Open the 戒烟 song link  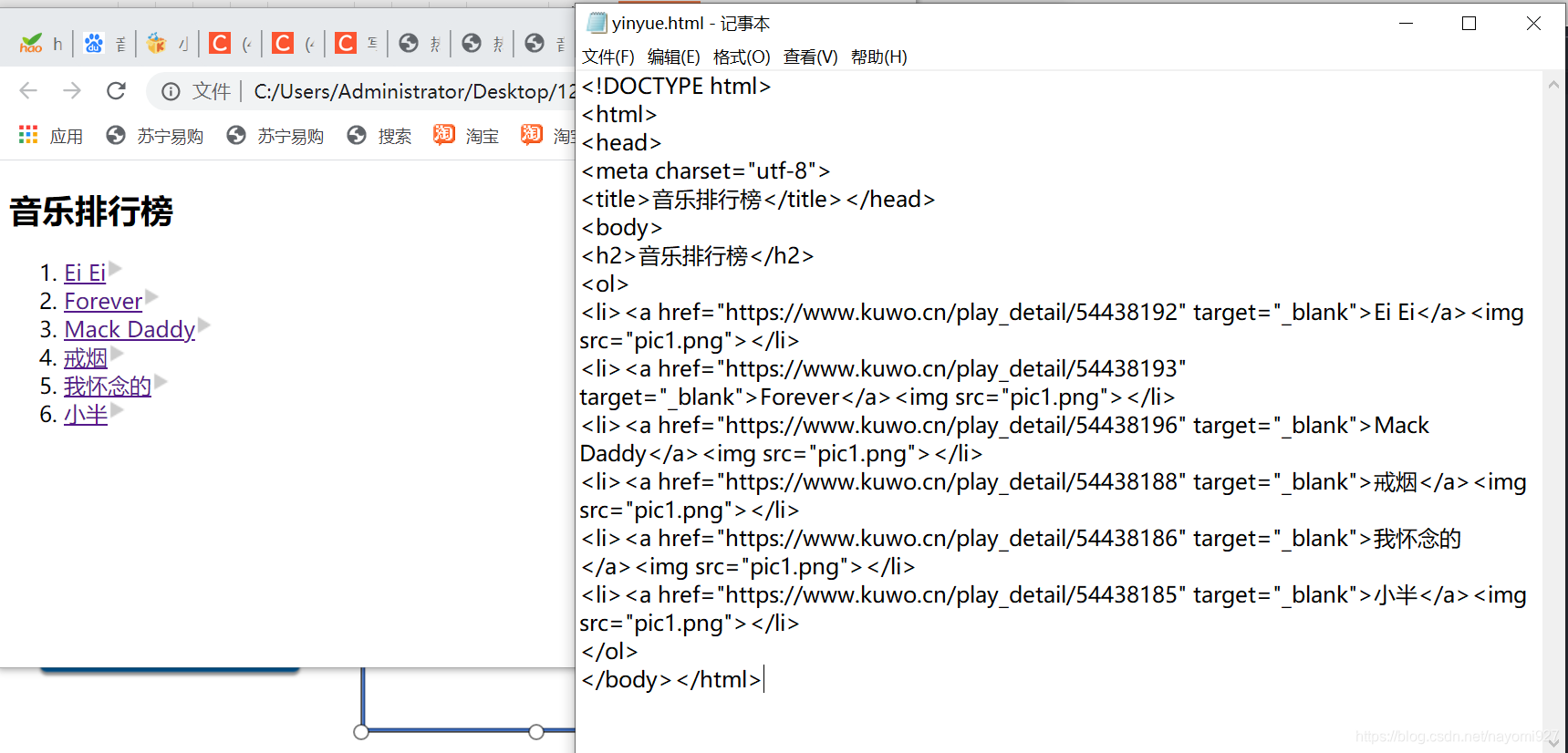coord(86,358)
